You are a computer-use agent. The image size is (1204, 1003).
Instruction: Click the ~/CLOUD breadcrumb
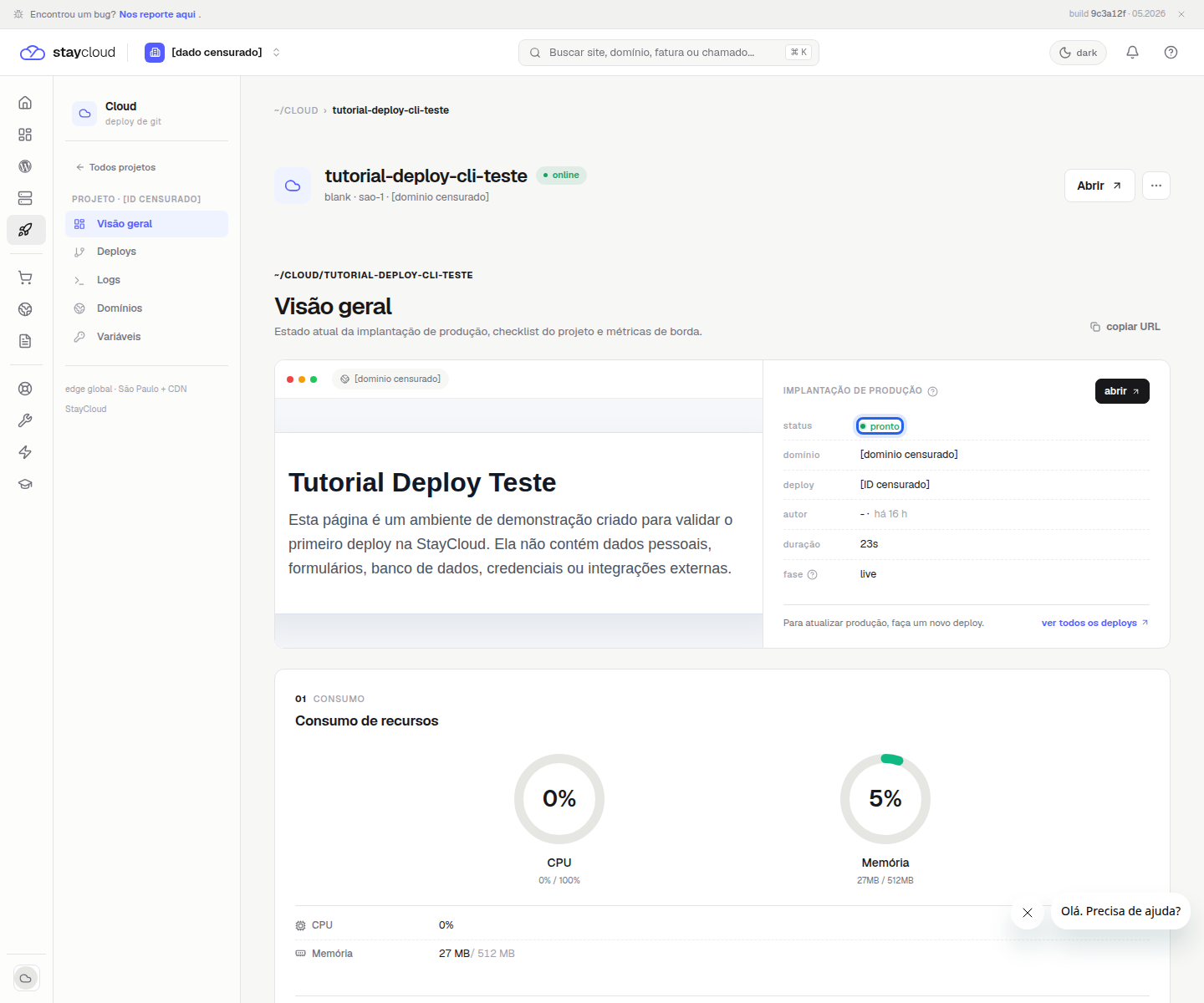coord(296,110)
